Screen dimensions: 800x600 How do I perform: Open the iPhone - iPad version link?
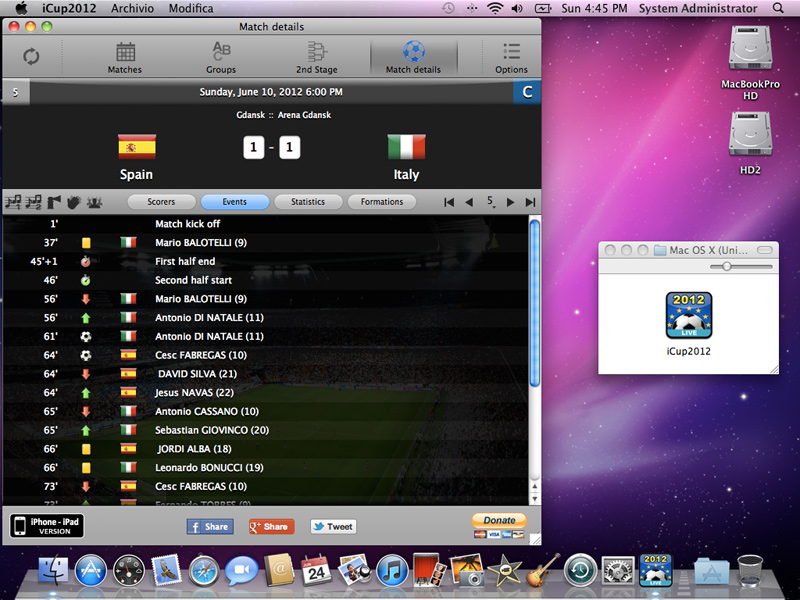(x=47, y=526)
